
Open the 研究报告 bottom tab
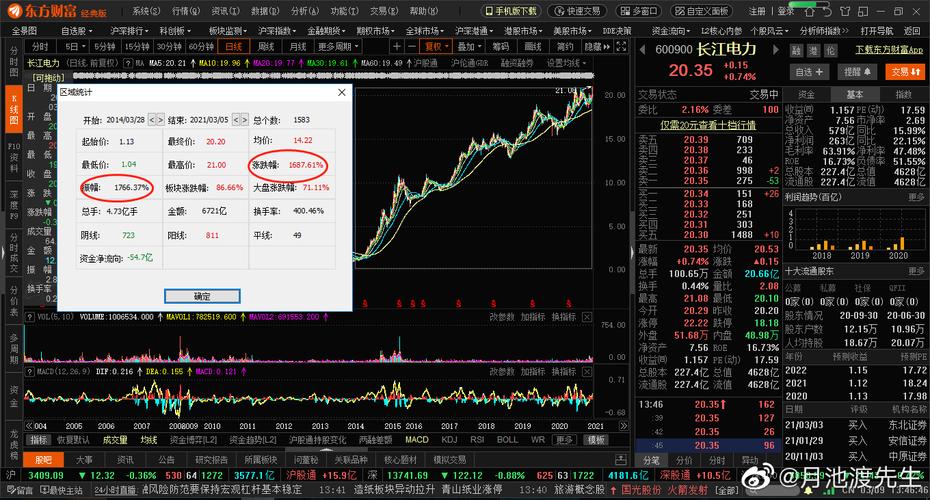212,460
